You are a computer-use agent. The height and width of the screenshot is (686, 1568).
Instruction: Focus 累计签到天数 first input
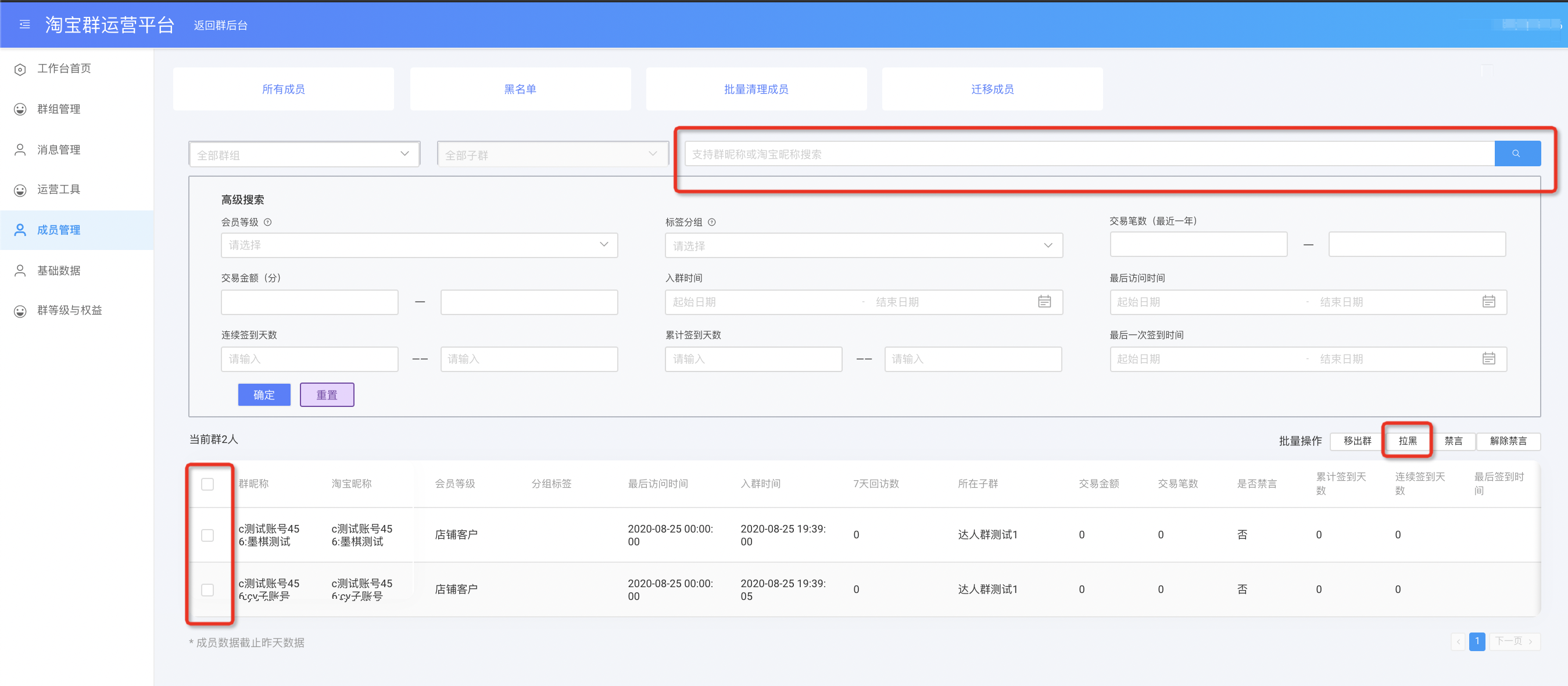754,359
